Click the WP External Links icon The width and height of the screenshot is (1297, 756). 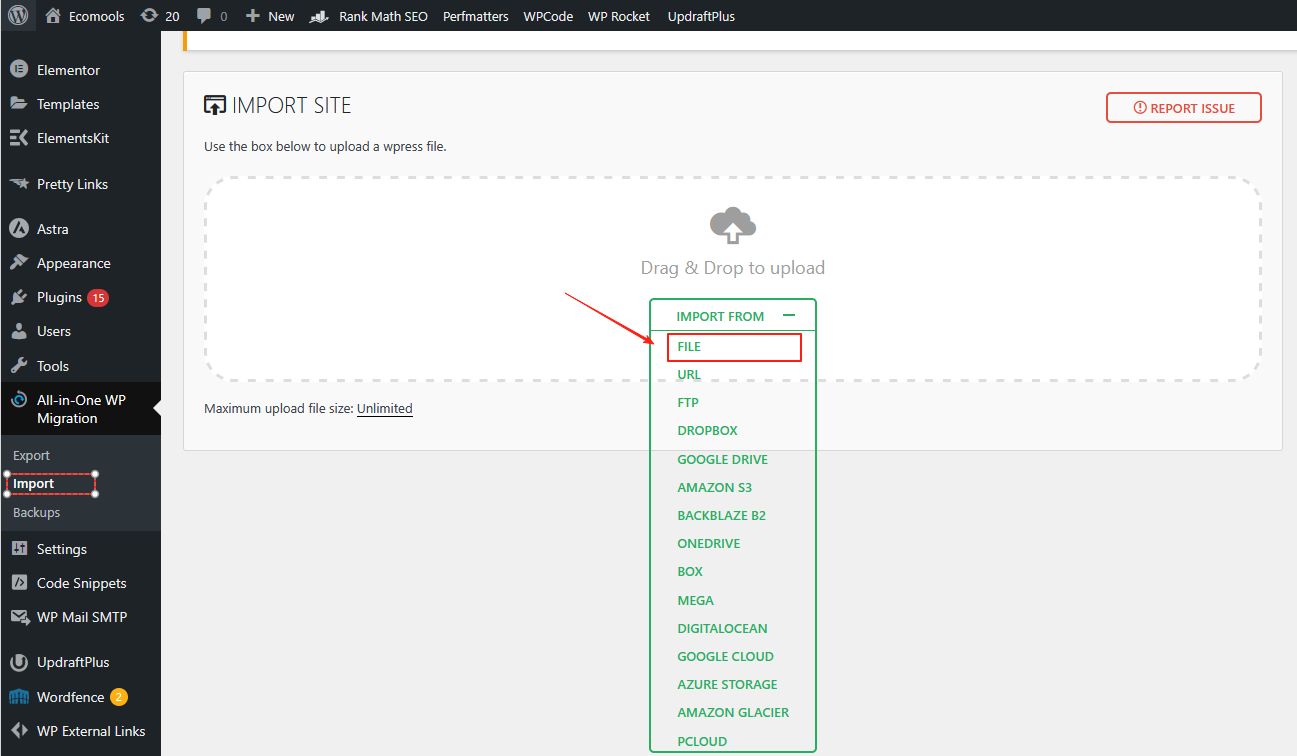pyautogui.click(x=18, y=731)
